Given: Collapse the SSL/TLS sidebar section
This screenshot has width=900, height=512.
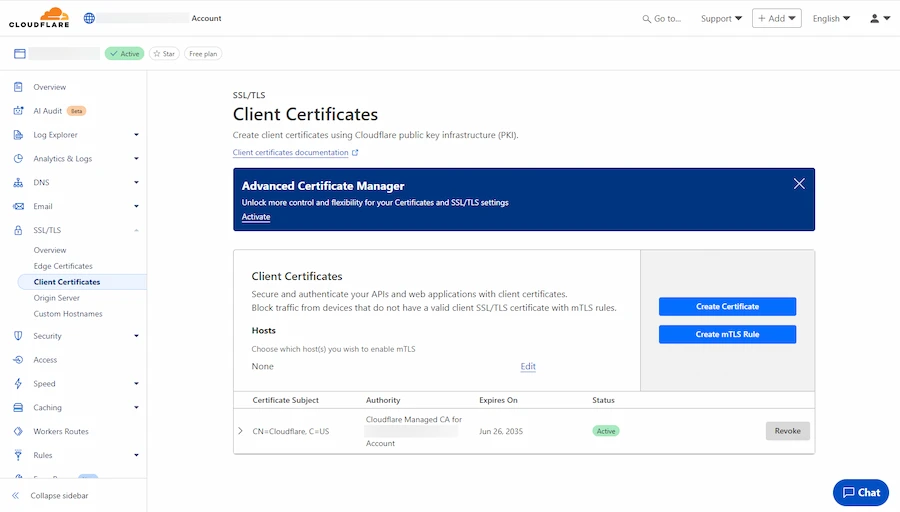Looking at the screenshot, I should coord(136,231).
